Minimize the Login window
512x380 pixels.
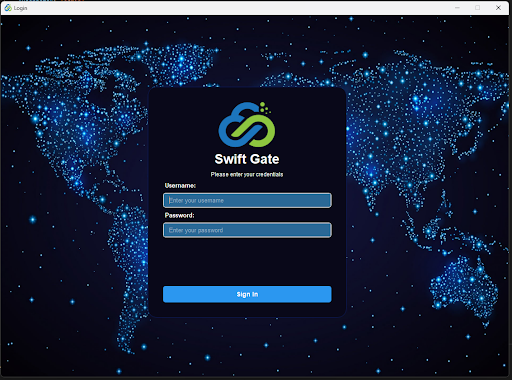coord(457,8)
